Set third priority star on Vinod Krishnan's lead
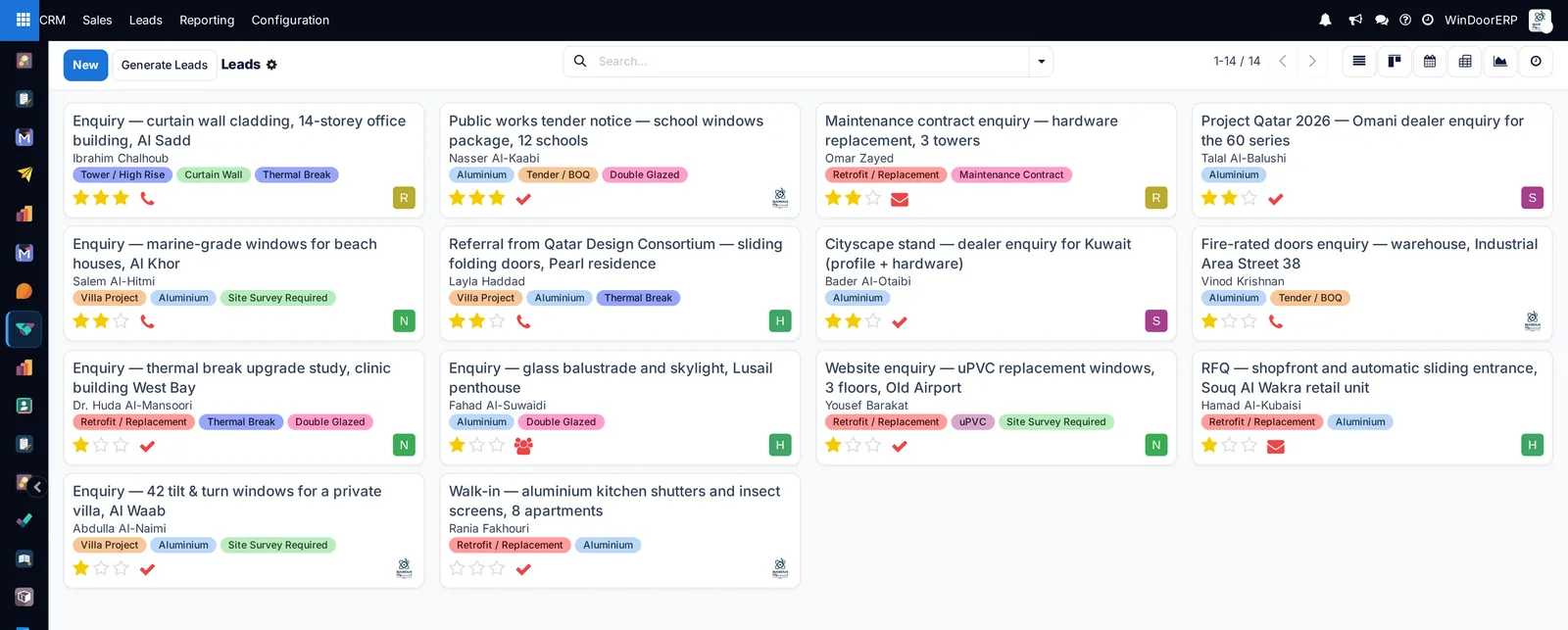The image size is (1568, 630). coord(1249,321)
